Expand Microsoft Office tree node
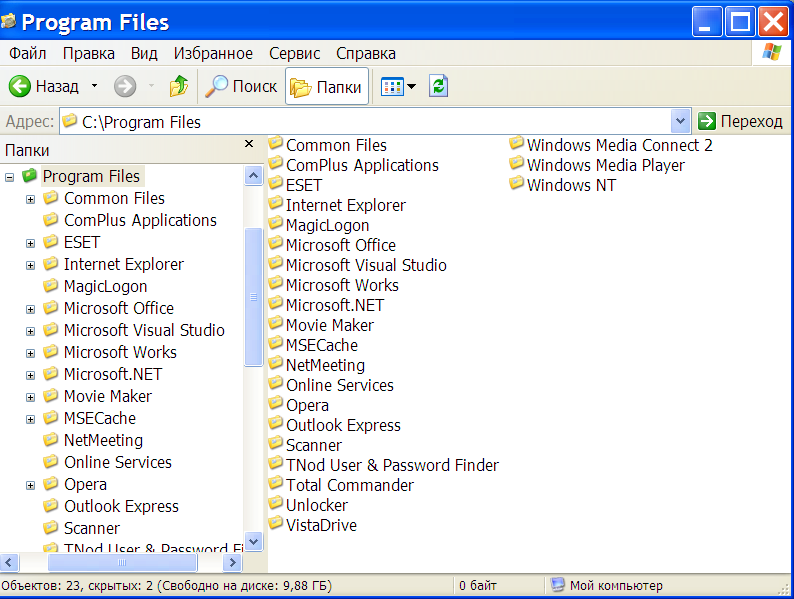Viewport: 794px width, 599px height. (30, 309)
